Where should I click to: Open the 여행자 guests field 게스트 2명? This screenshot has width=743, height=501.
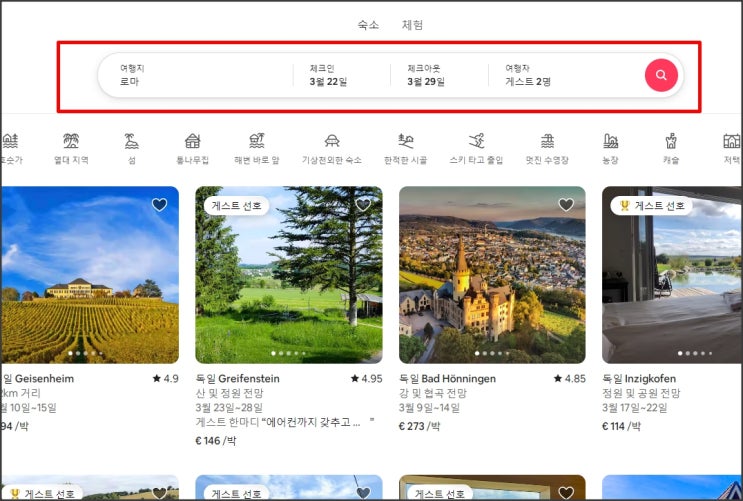click(x=564, y=75)
